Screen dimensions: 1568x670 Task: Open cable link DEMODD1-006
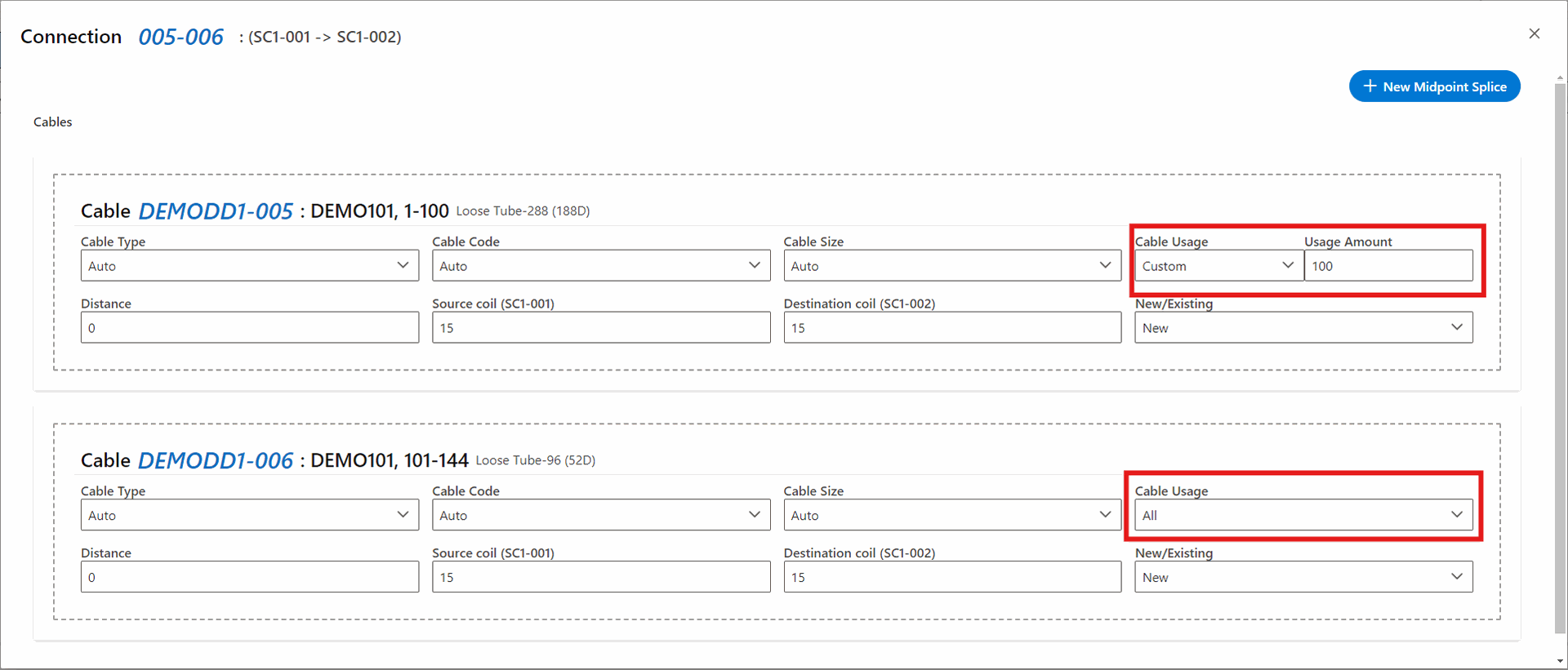[216, 460]
